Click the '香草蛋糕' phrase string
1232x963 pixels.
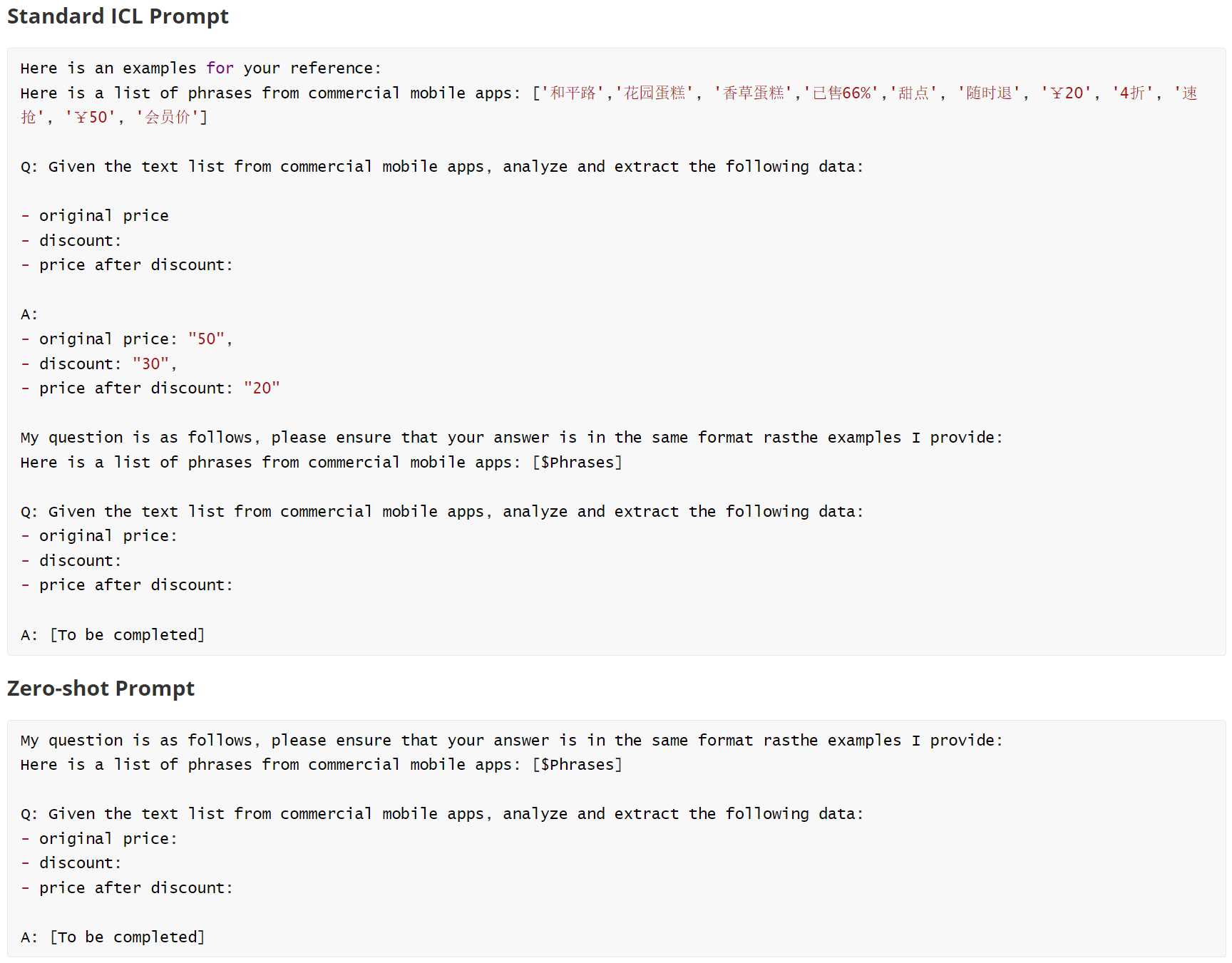pyautogui.click(x=754, y=93)
